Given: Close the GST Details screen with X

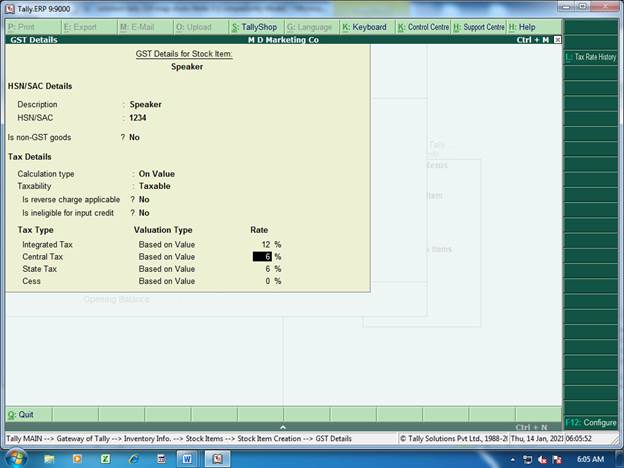Looking at the screenshot, I should [x=558, y=39].
